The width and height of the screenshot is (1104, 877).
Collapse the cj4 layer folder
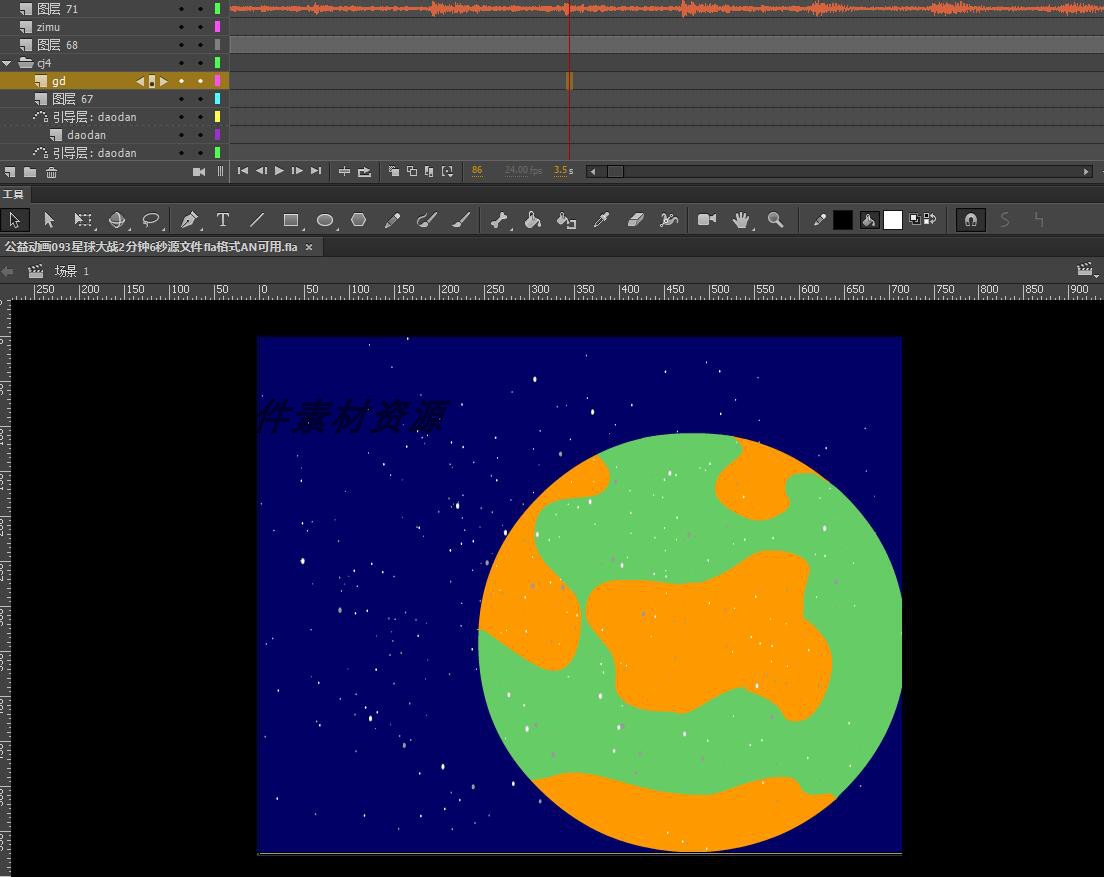click(x=7, y=63)
